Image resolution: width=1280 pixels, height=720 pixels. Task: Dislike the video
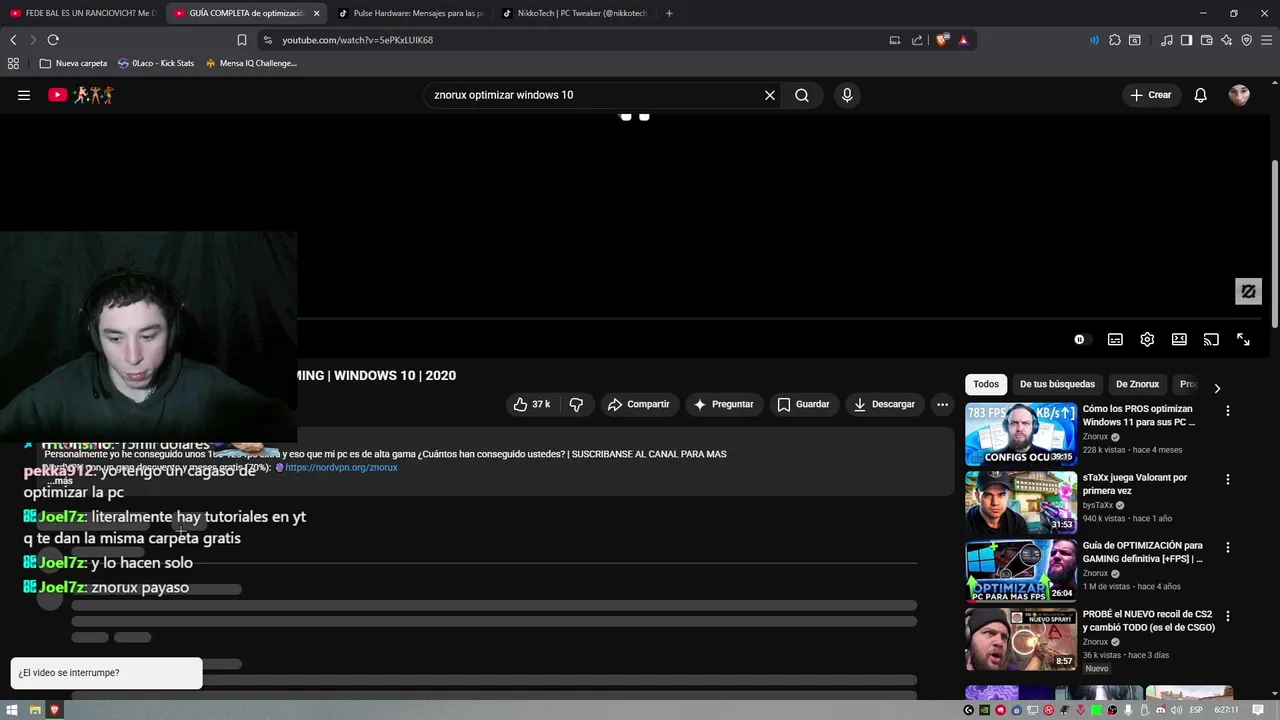click(x=576, y=404)
